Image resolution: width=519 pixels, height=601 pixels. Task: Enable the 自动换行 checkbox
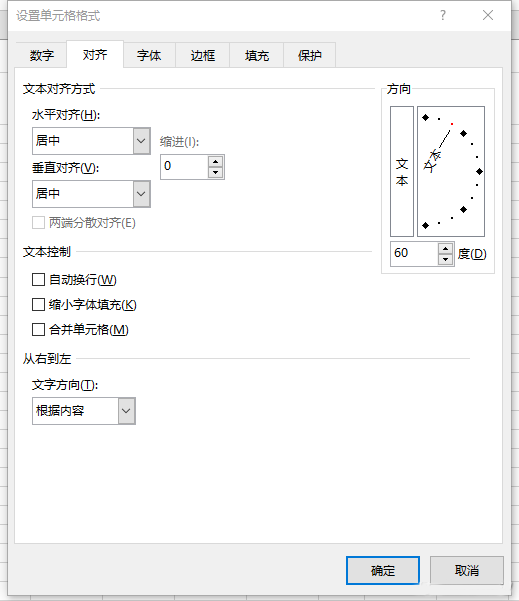(38, 279)
